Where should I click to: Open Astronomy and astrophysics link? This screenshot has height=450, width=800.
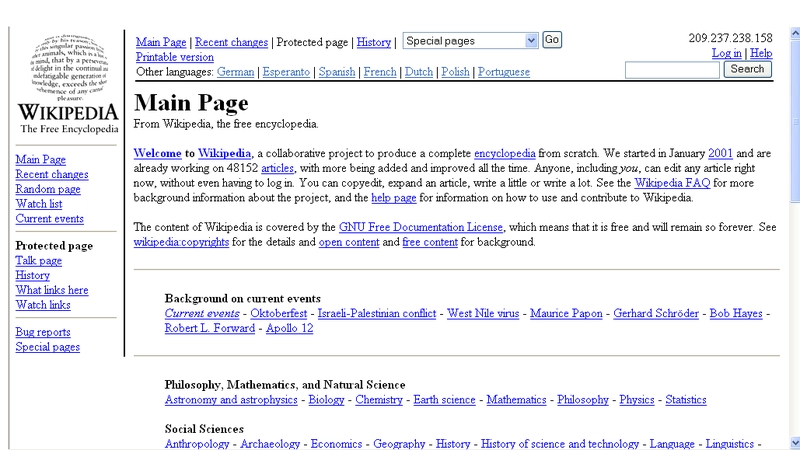pos(231,400)
